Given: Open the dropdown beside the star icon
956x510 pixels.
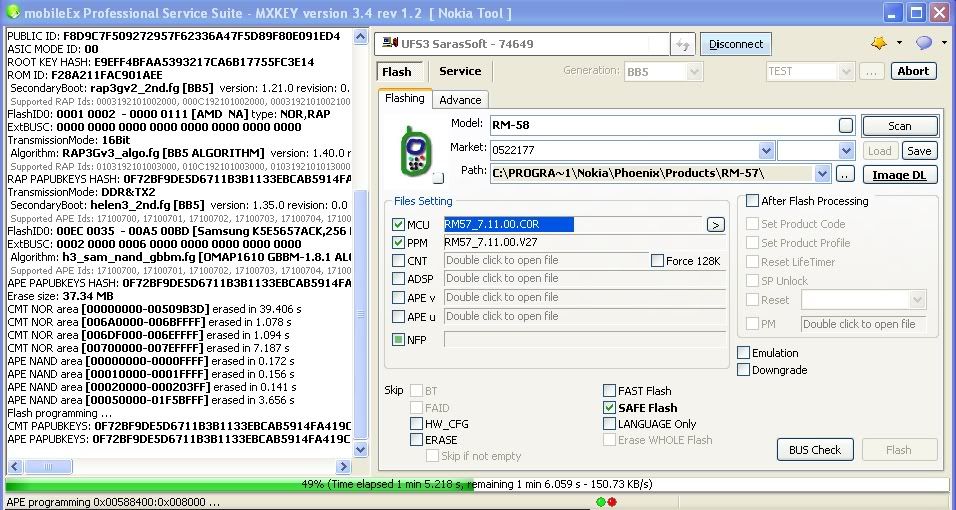Looking at the screenshot, I should point(899,44).
